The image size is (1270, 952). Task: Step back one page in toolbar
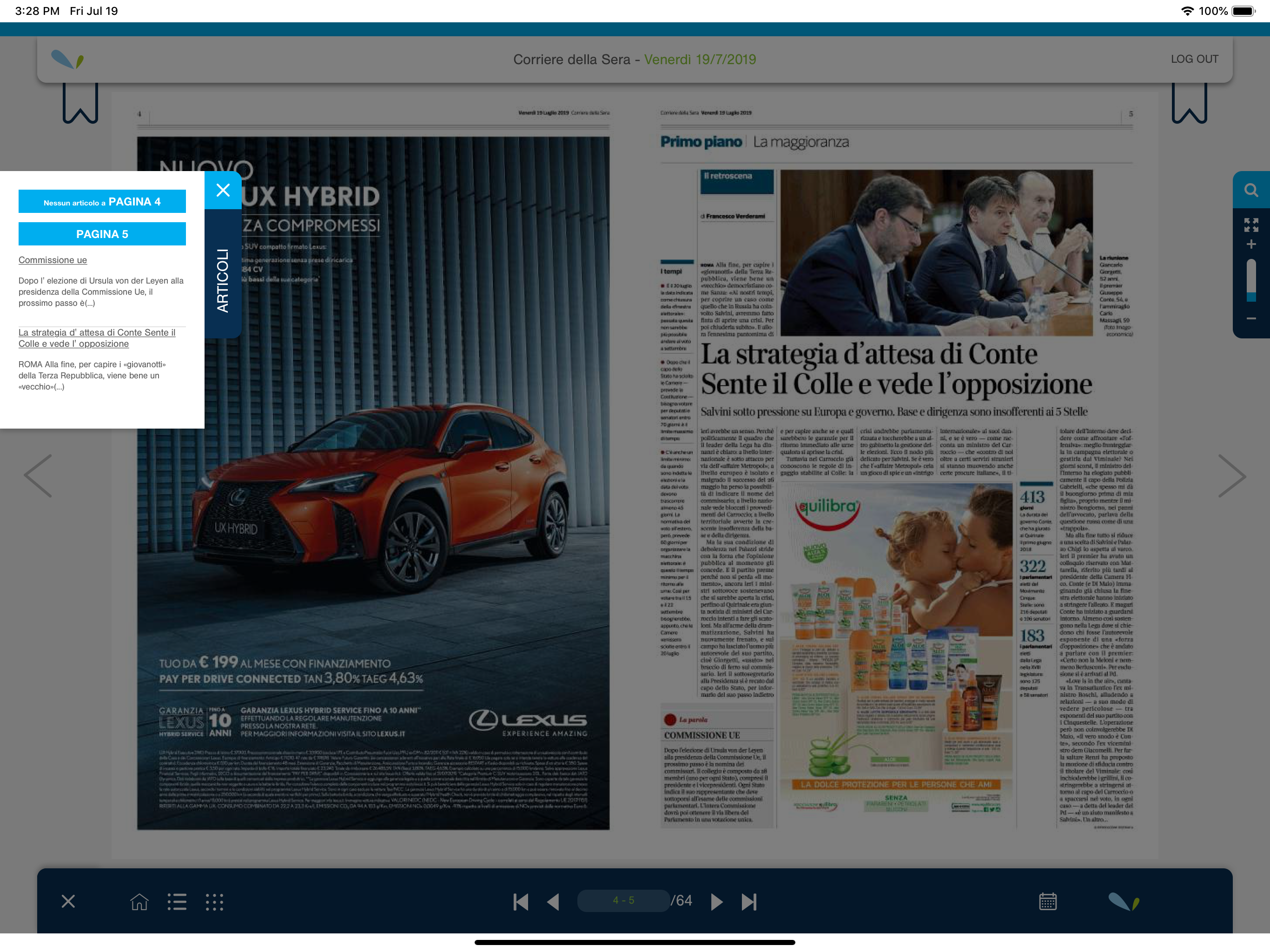(553, 901)
